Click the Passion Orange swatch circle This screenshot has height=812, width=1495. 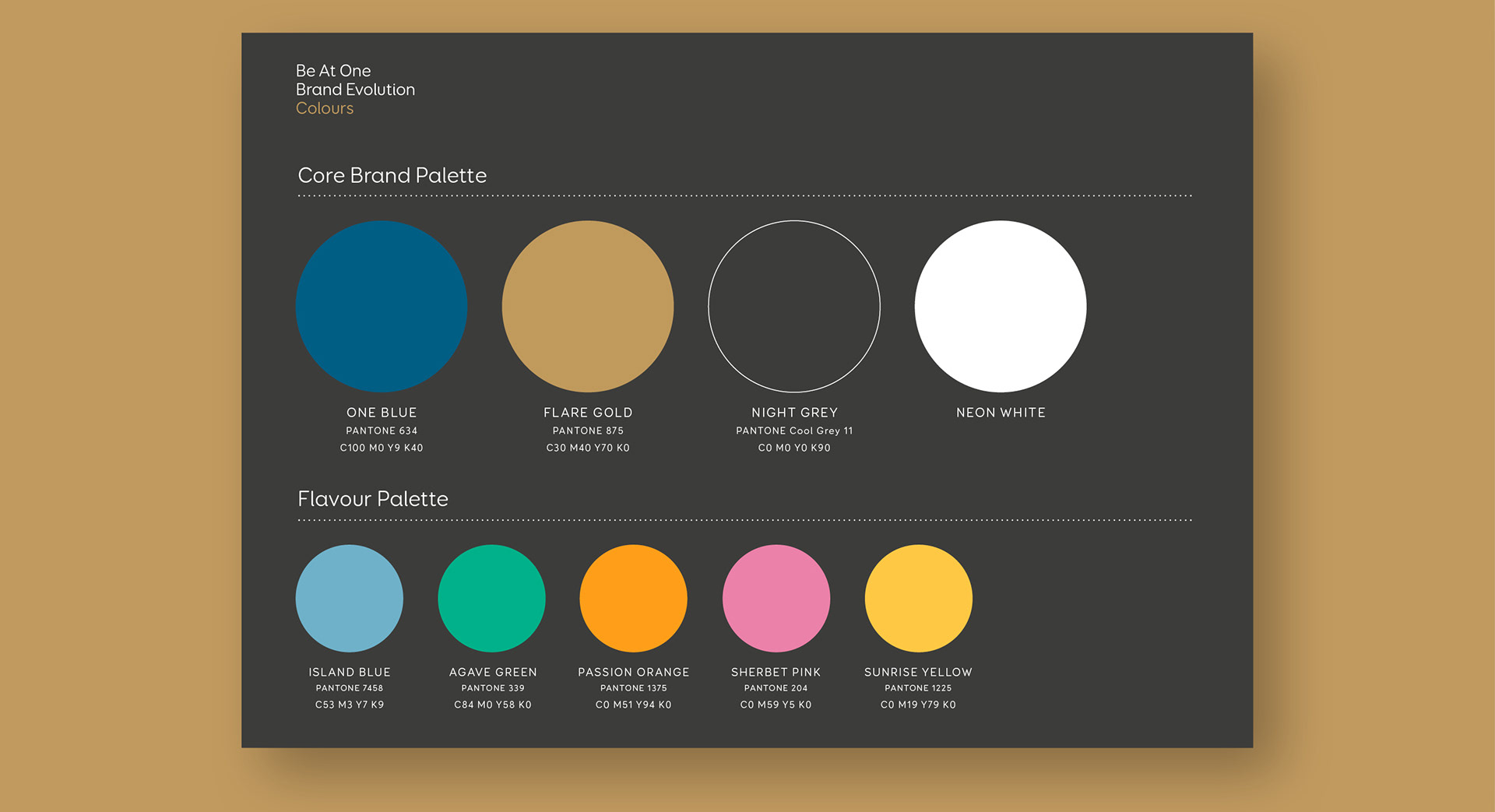(x=634, y=598)
